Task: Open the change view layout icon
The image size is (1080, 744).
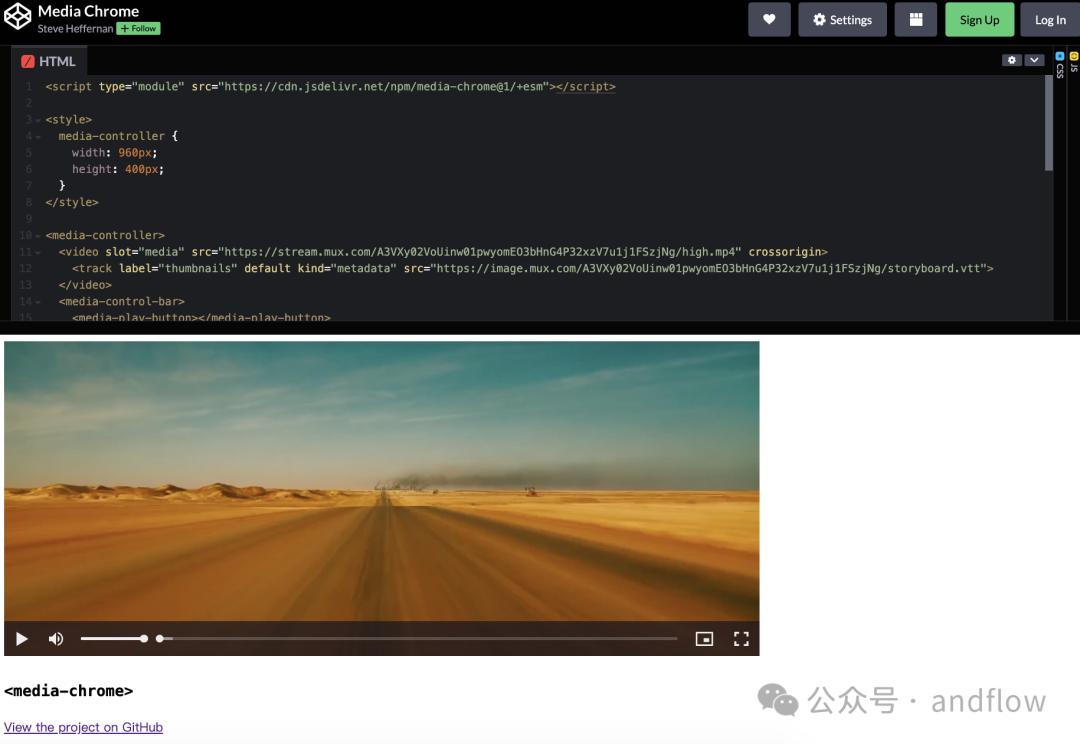Action: (916, 19)
